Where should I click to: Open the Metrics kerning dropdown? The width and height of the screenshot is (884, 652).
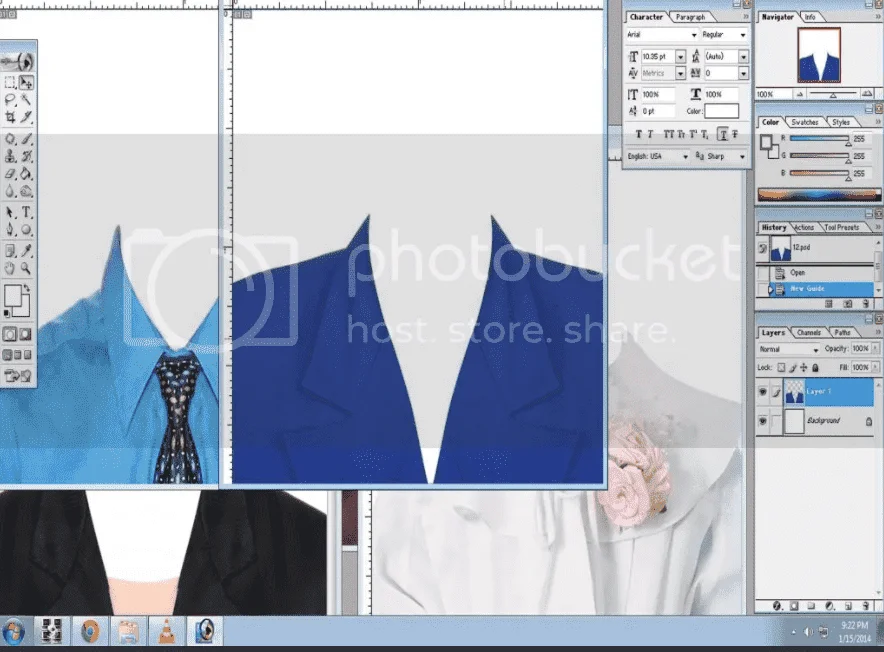[x=680, y=73]
